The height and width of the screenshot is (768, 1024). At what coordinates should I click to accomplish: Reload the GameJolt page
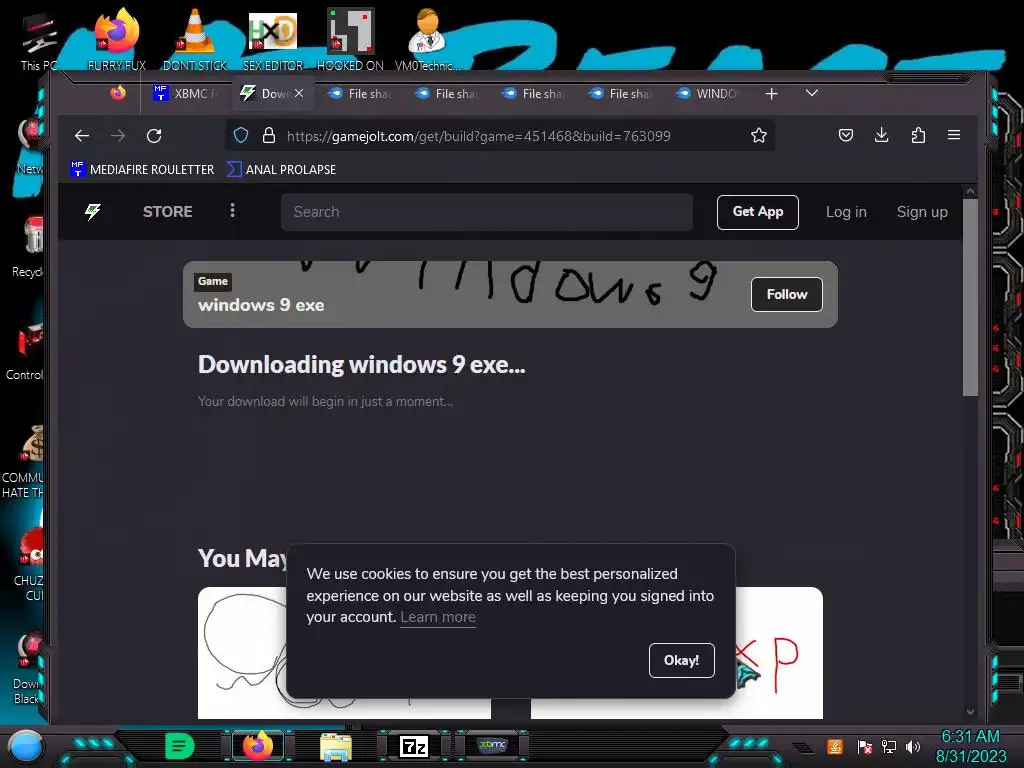[154, 136]
